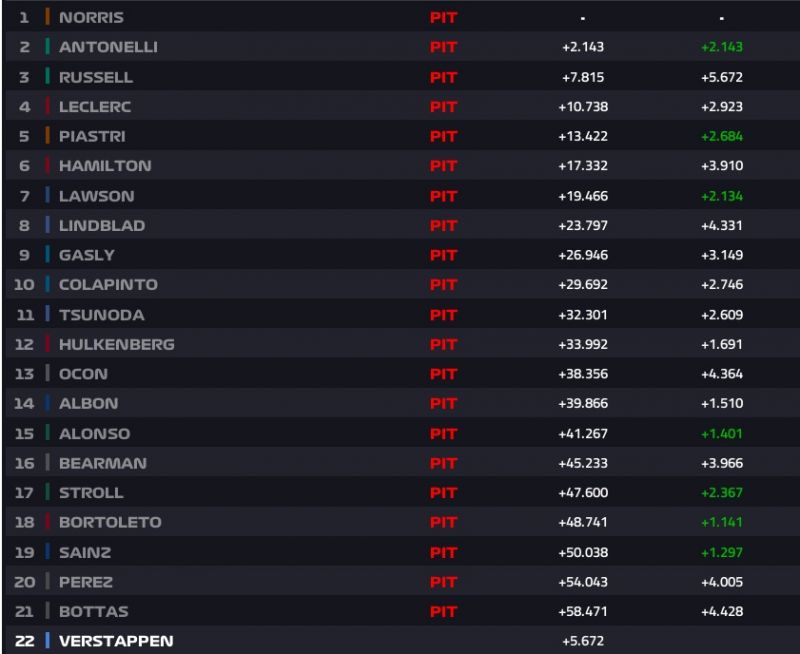
Task: Click the green interval +2.143 for ANTONELLI
Action: (x=721, y=47)
